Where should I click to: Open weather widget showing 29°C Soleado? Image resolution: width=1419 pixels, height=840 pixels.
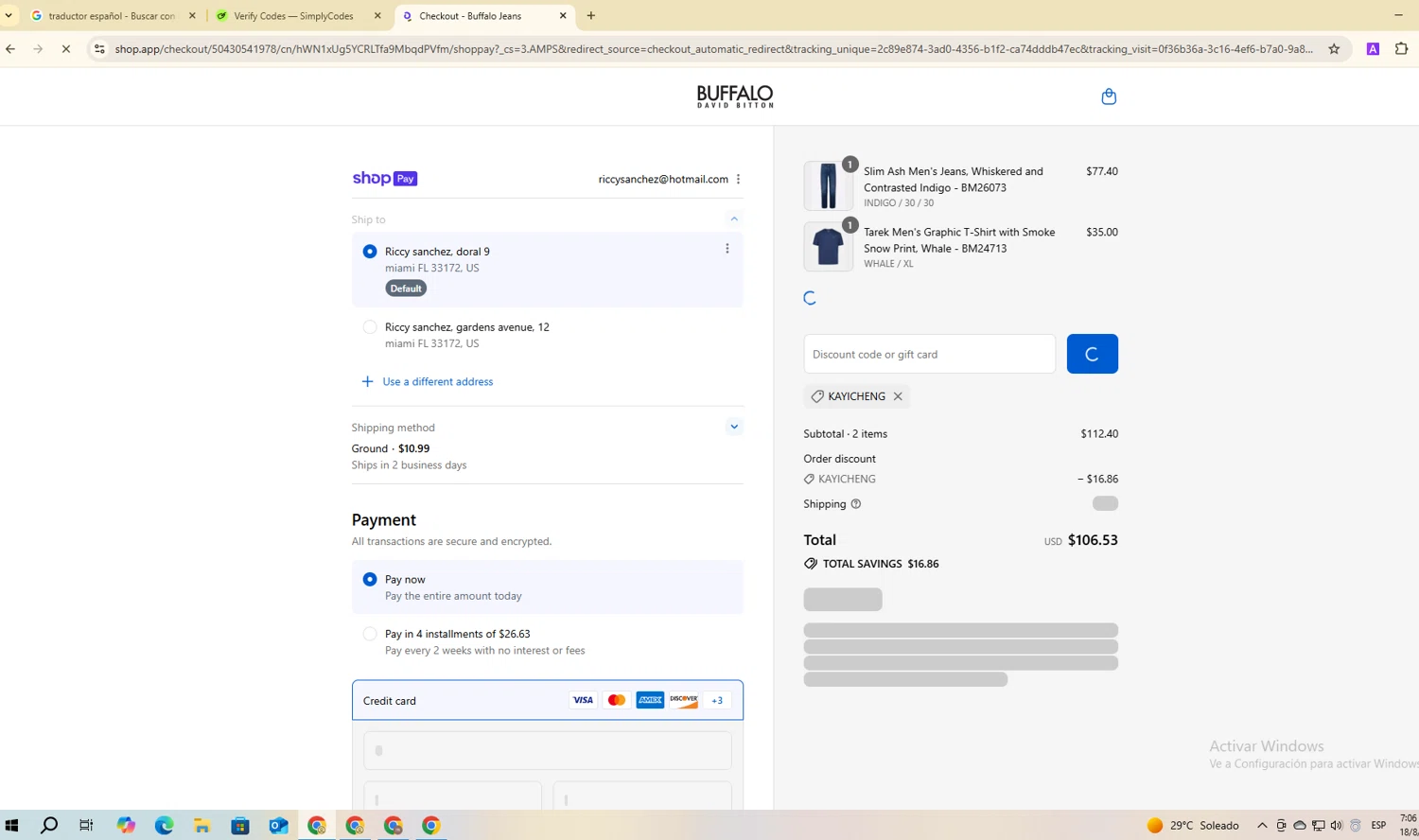[x=1192, y=826]
